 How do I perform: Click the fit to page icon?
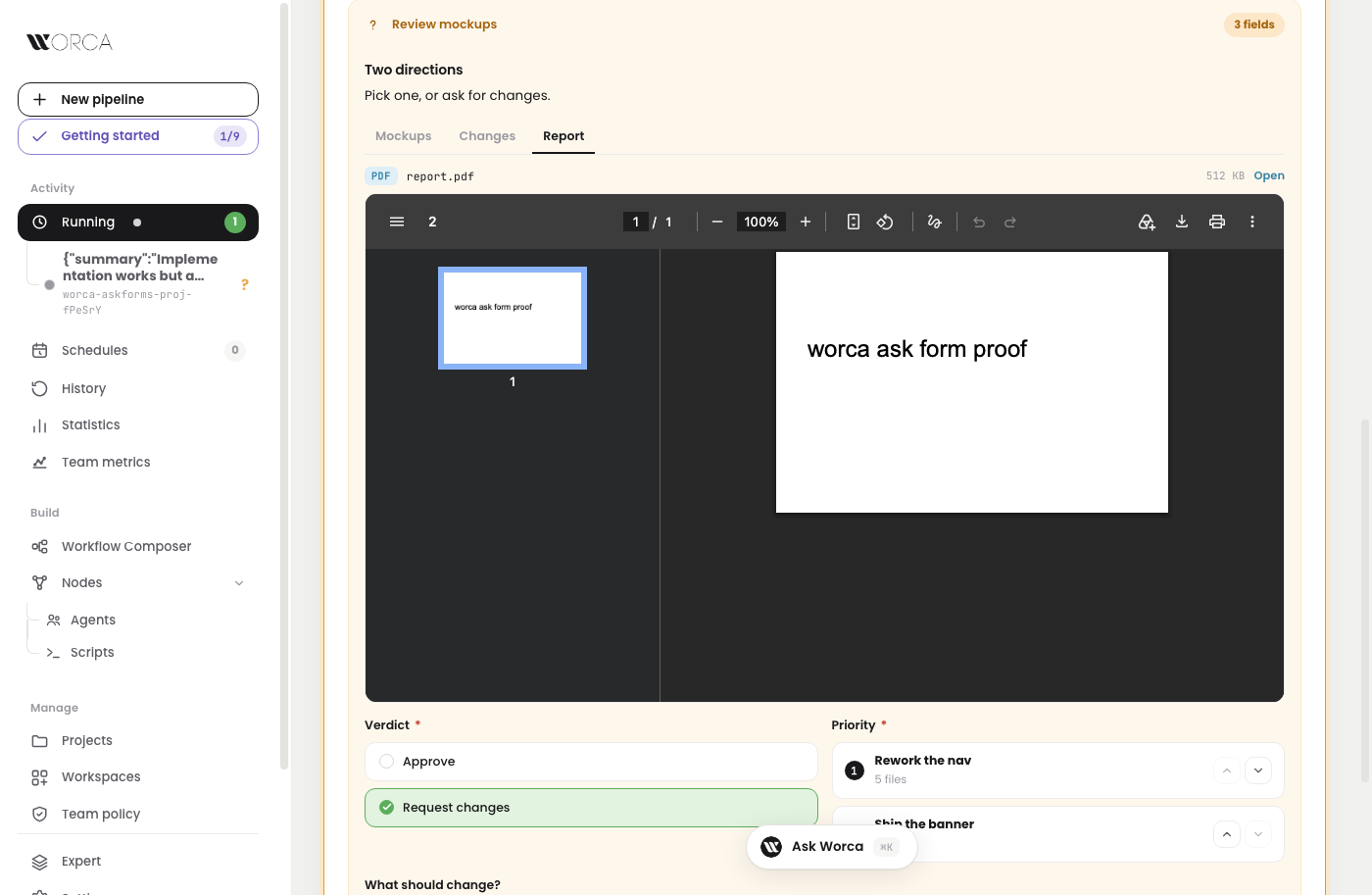click(x=854, y=222)
